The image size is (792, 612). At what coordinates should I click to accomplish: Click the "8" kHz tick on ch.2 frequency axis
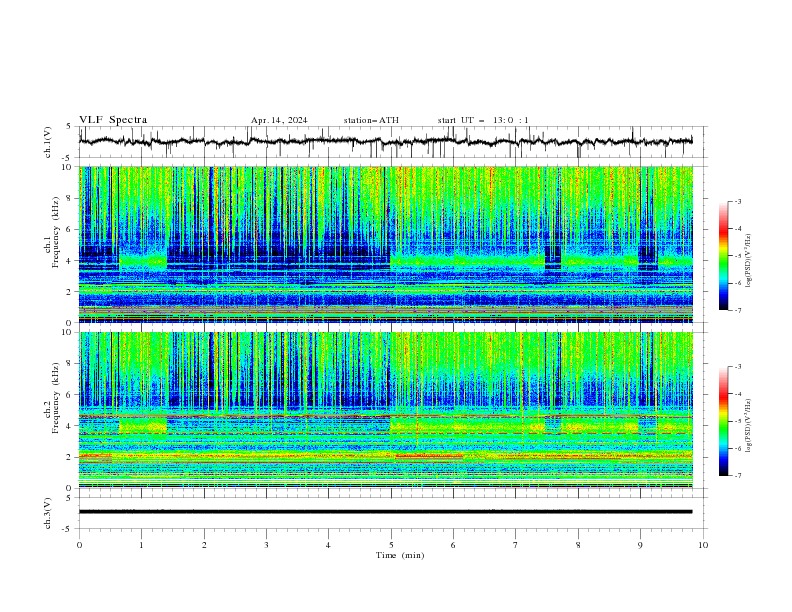[x=71, y=364]
